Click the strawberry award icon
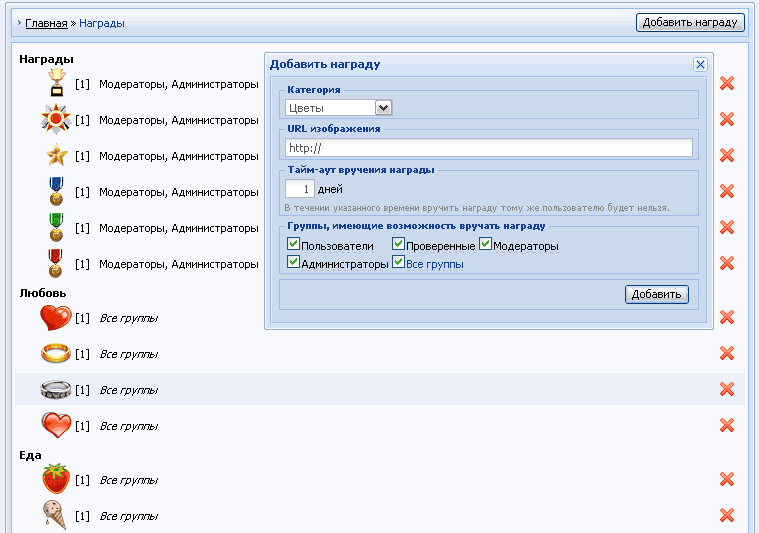Image resolution: width=759 pixels, height=533 pixels. click(56, 480)
